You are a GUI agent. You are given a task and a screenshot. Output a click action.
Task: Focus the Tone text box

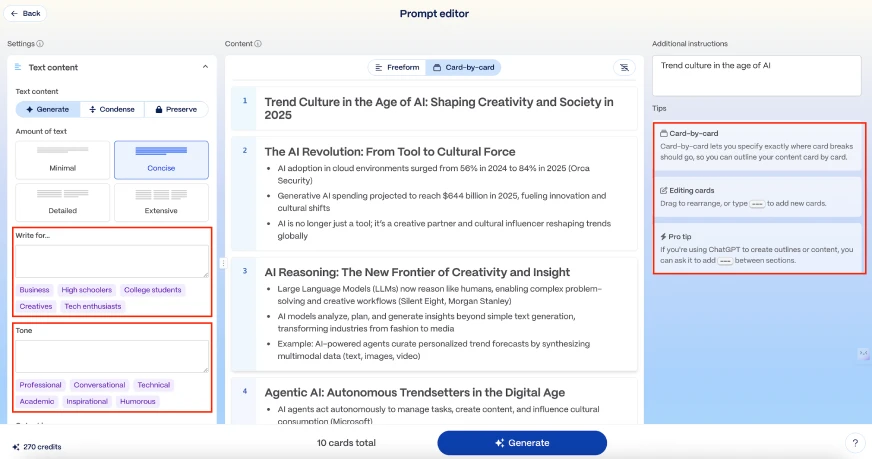pos(112,356)
